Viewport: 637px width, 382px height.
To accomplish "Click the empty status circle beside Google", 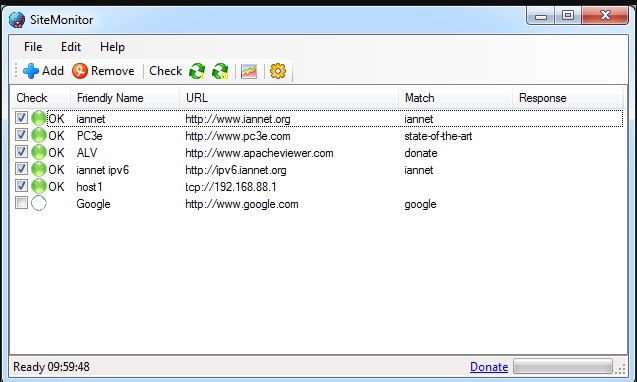I will [39, 203].
